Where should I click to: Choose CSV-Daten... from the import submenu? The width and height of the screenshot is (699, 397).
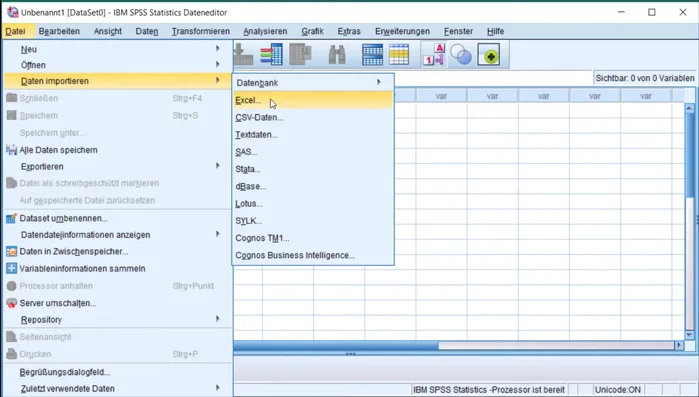(312, 118)
